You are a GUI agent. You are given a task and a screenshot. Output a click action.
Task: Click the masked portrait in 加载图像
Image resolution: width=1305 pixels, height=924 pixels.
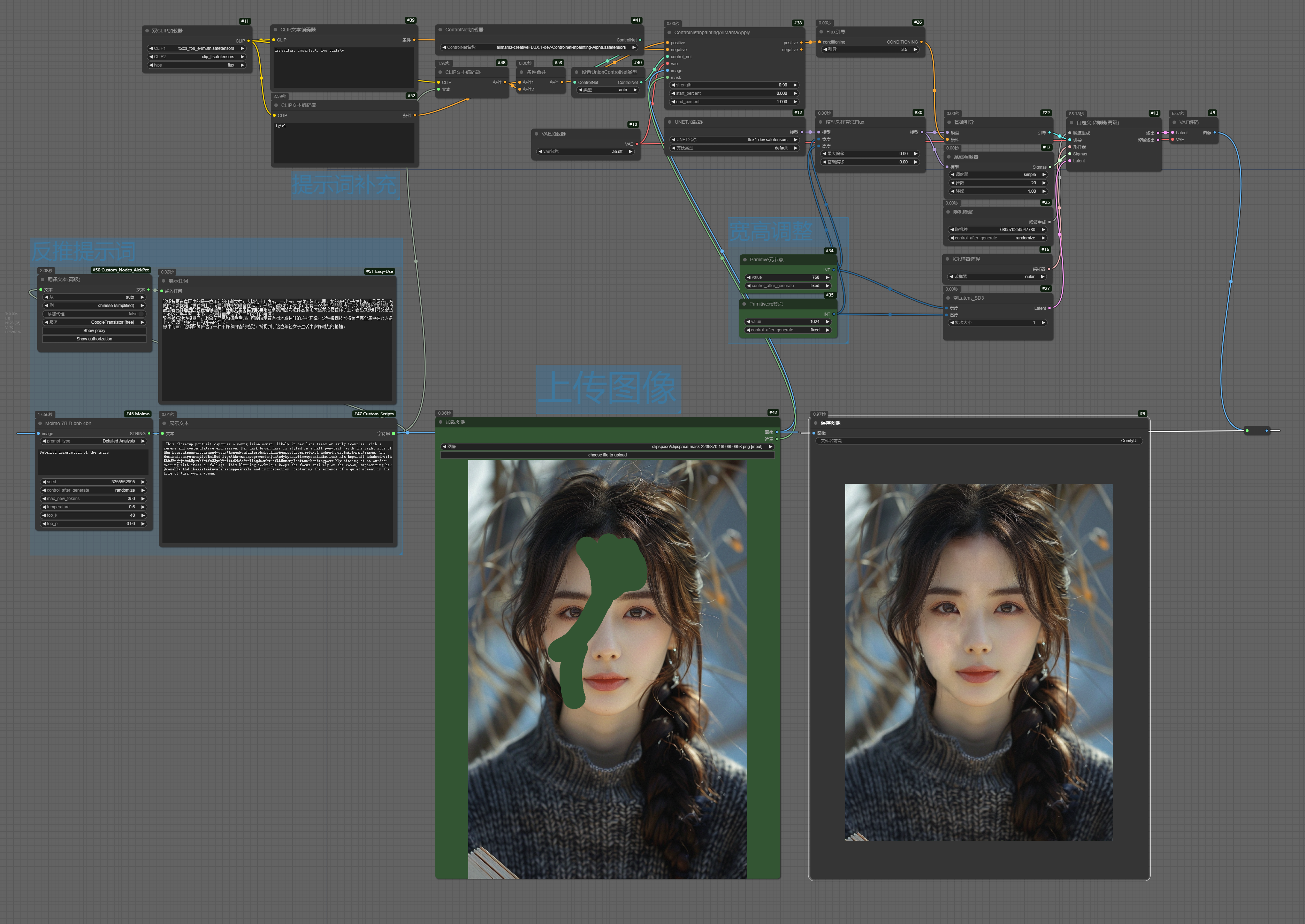click(607, 669)
